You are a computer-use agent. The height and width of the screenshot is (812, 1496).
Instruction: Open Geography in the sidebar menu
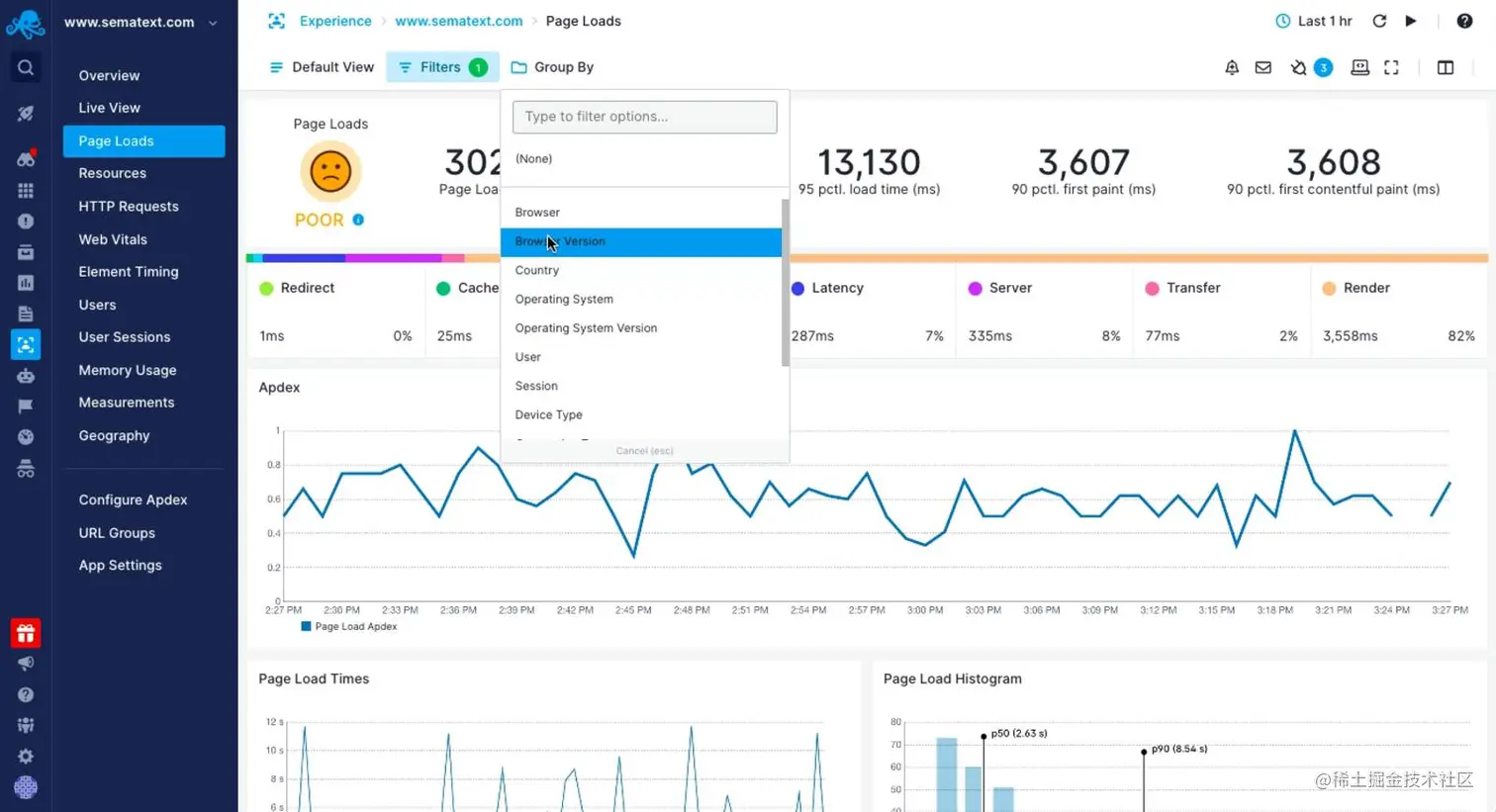(x=143, y=435)
